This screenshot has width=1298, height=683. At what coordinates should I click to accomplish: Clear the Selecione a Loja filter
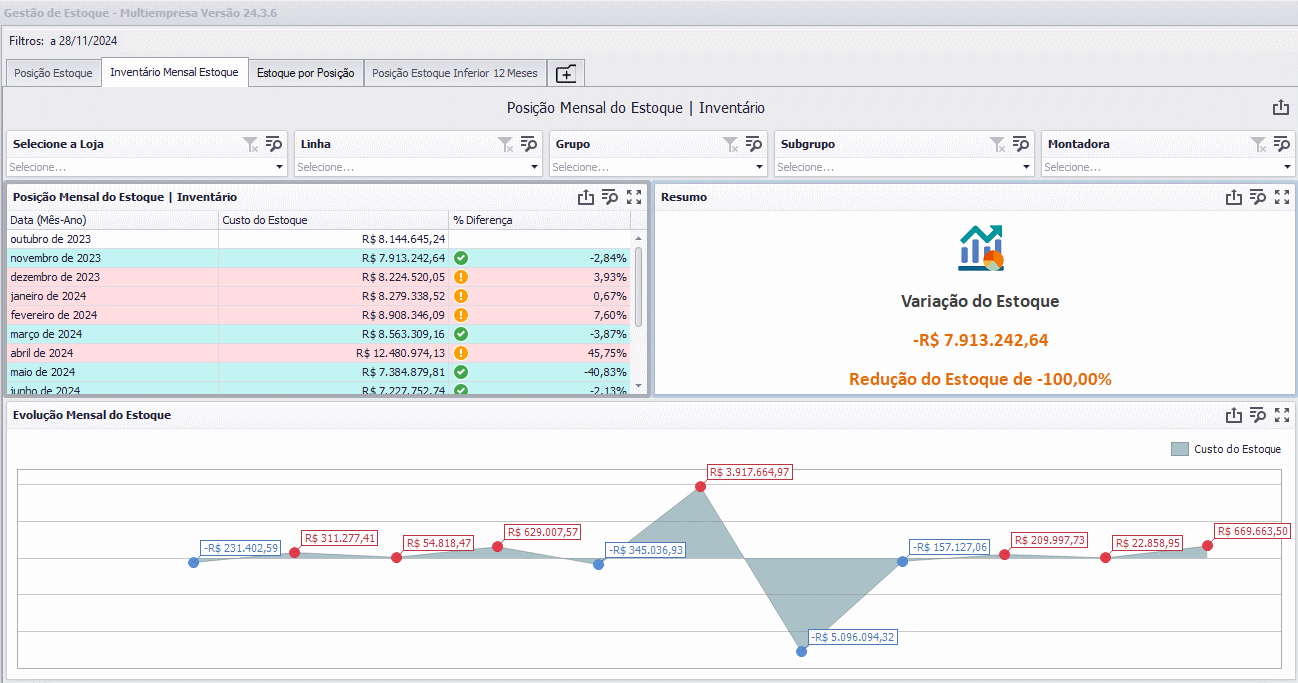[251, 144]
